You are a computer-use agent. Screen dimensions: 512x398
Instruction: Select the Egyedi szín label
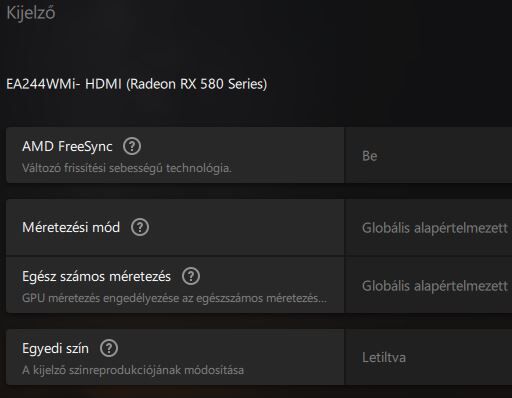point(55,349)
